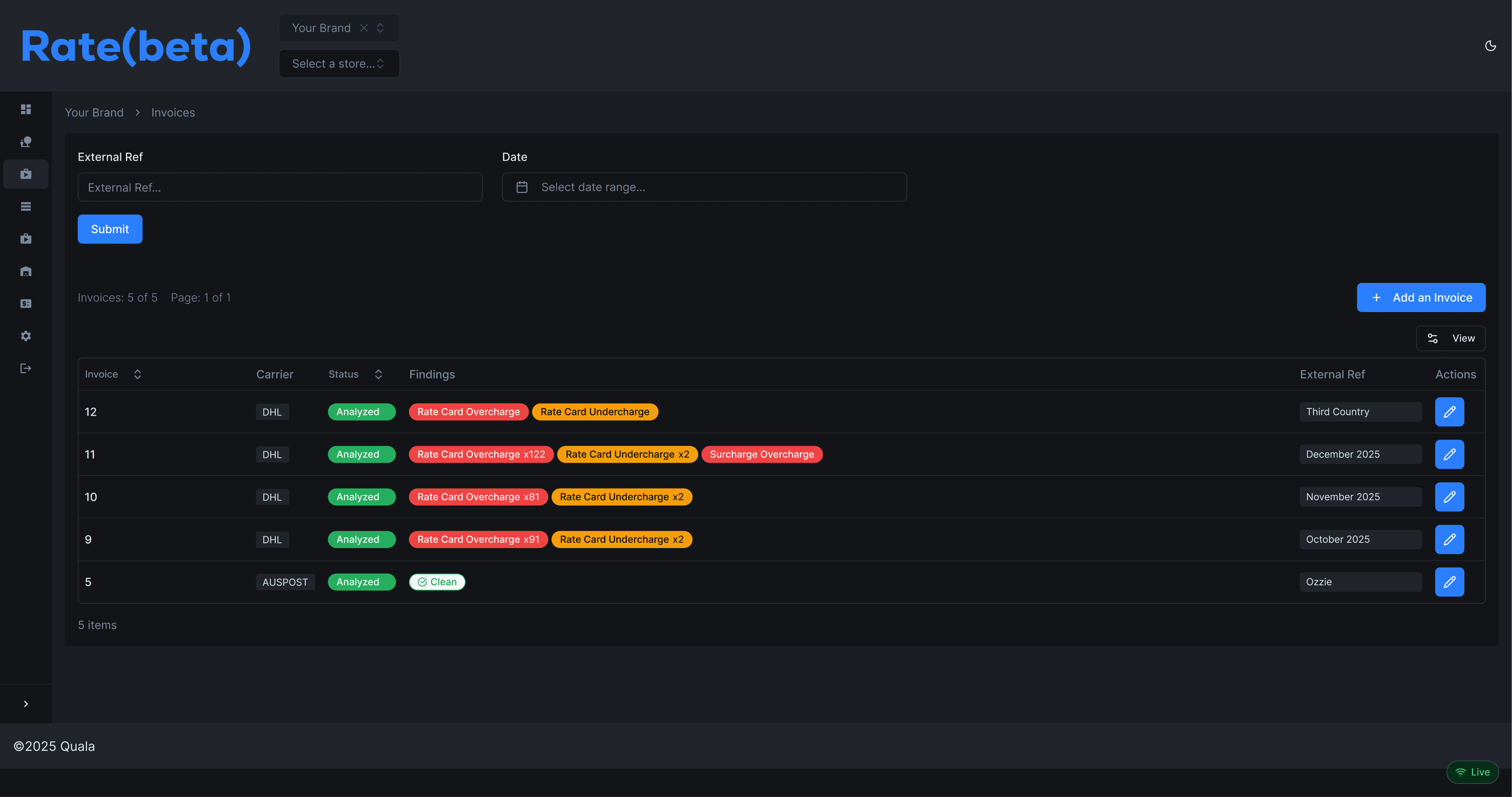
Task: Edit invoice 12 with pencil icon
Action: pos(1449,412)
